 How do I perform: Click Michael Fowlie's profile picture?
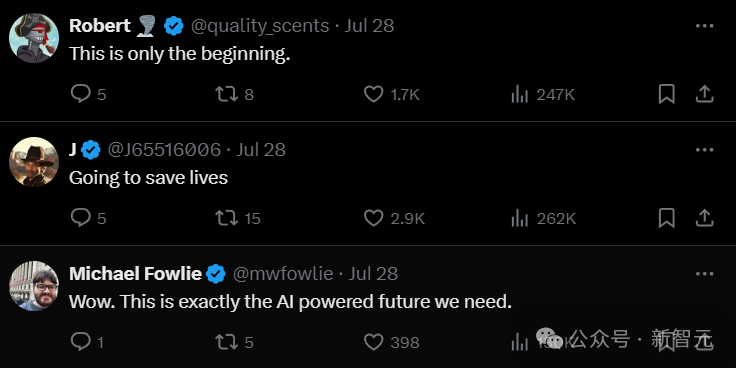point(34,286)
